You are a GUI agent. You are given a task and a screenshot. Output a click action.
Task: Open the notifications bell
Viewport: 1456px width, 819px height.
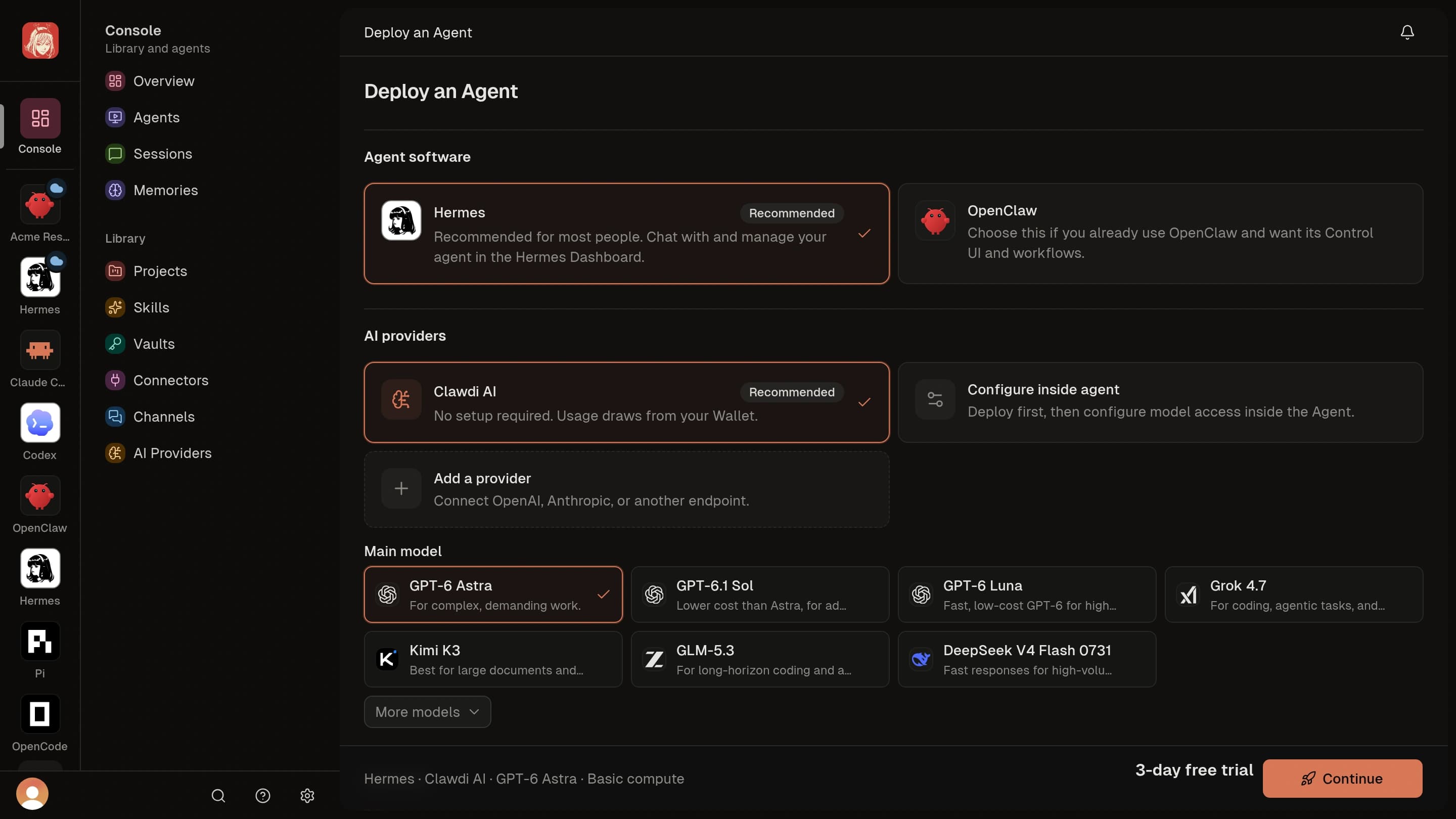pos(1407,32)
